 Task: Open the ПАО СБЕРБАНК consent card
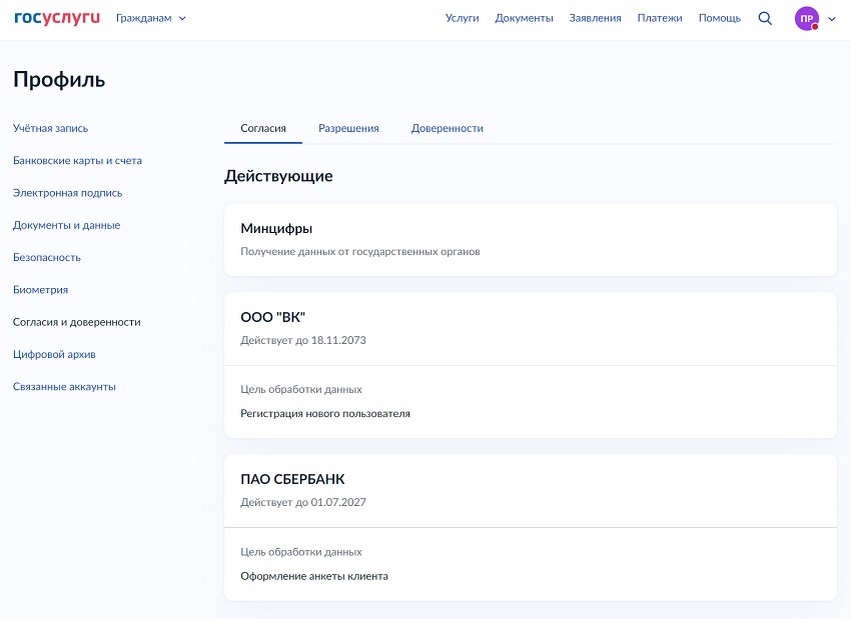pos(530,527)
